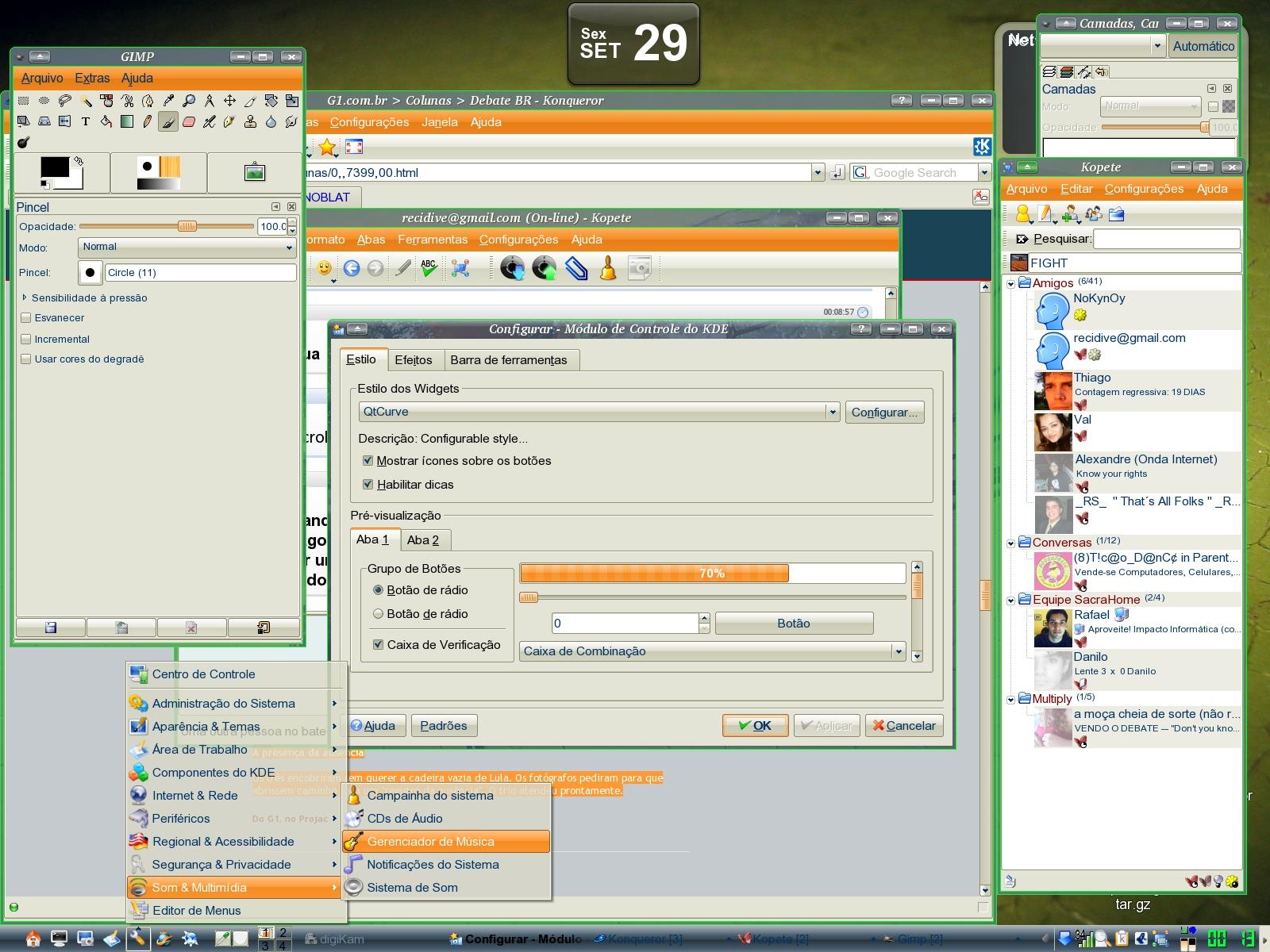Toggle the Incremental checkbox
The height and width of the screenshot is (952, 1270).
coord(26,339)
